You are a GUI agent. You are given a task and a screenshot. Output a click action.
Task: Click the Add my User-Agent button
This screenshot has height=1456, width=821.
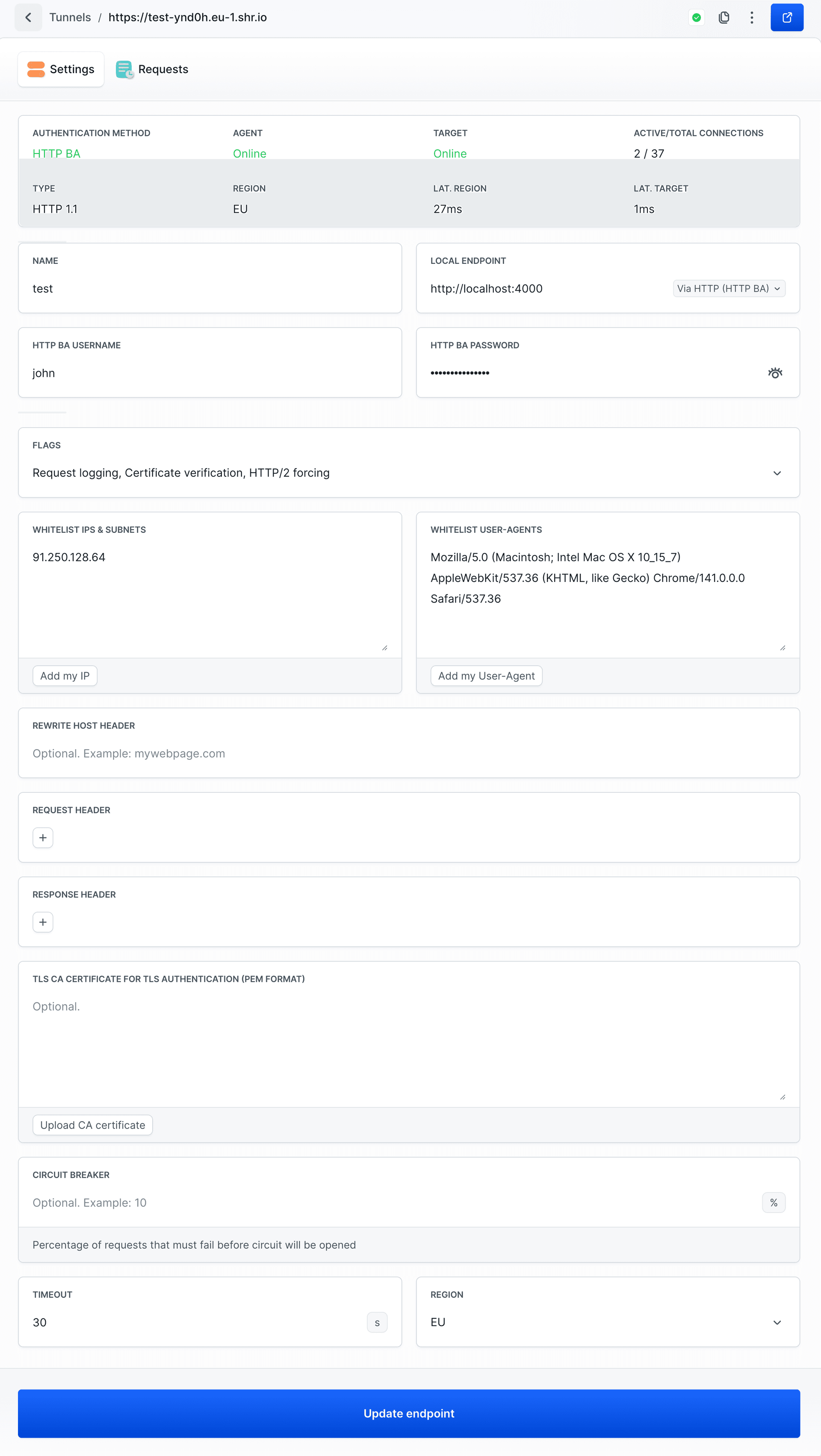pyautogui.click(x=486, y=676)
